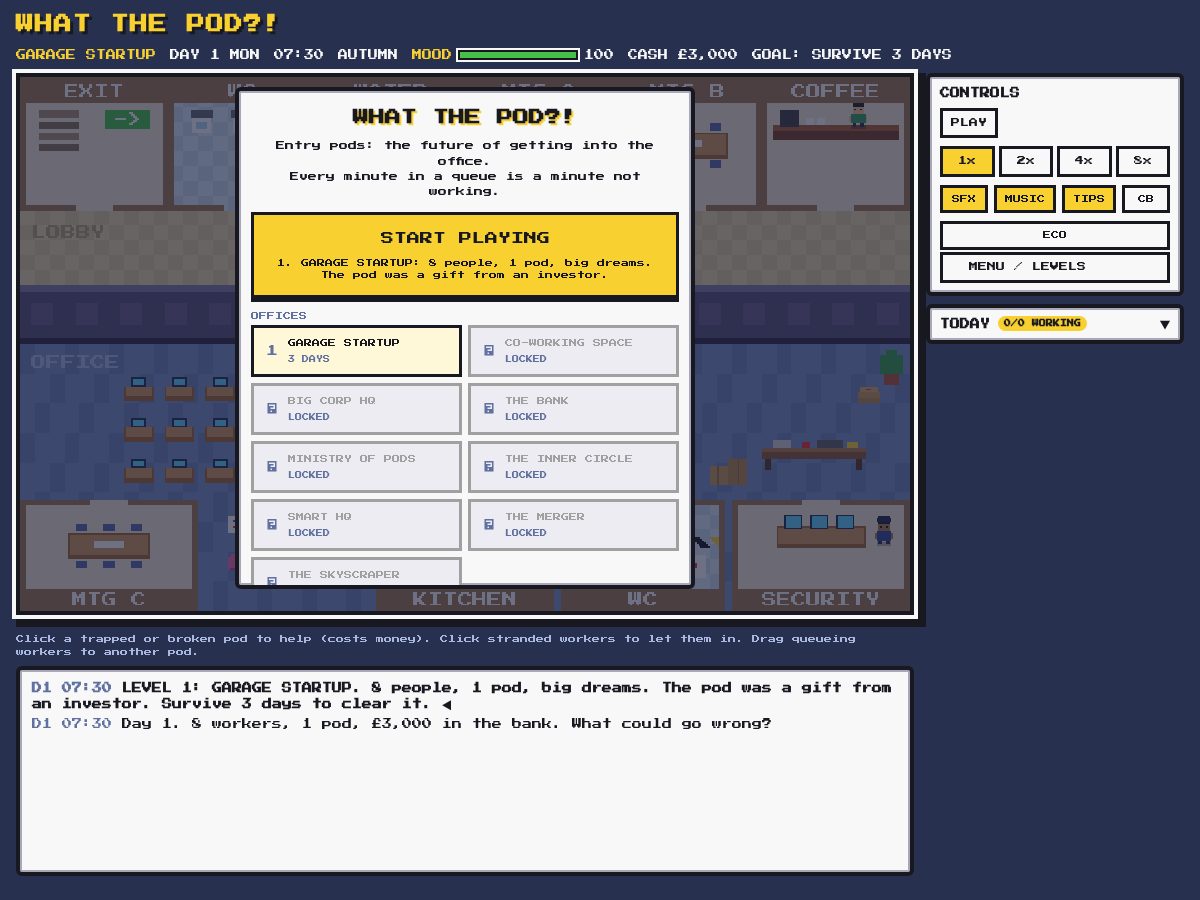Click the DAY 1 MON status text
1200x900 pixels.
pos(214,55)
